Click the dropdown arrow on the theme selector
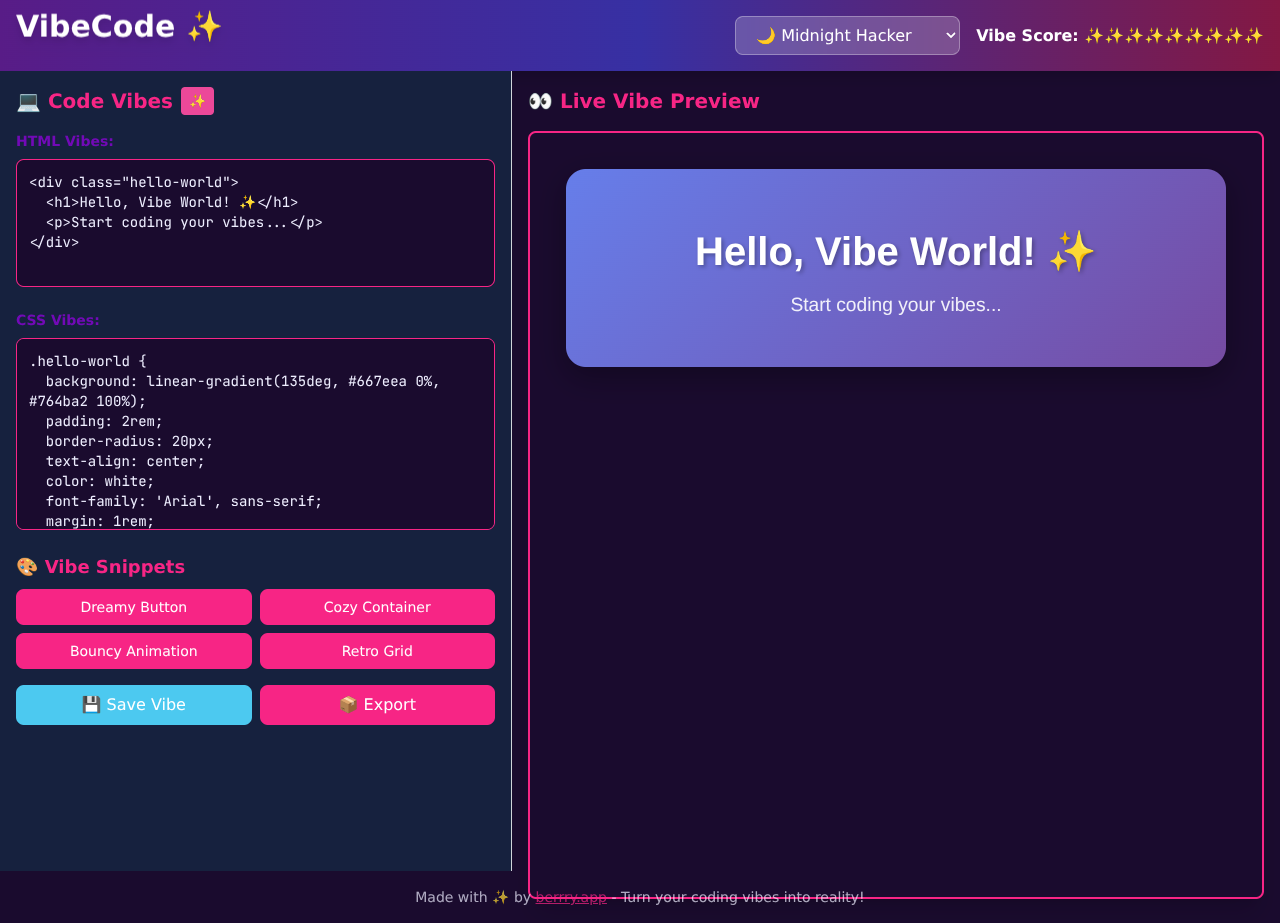This screenshot has width=1280, height=923. click(x=948, y=35)
